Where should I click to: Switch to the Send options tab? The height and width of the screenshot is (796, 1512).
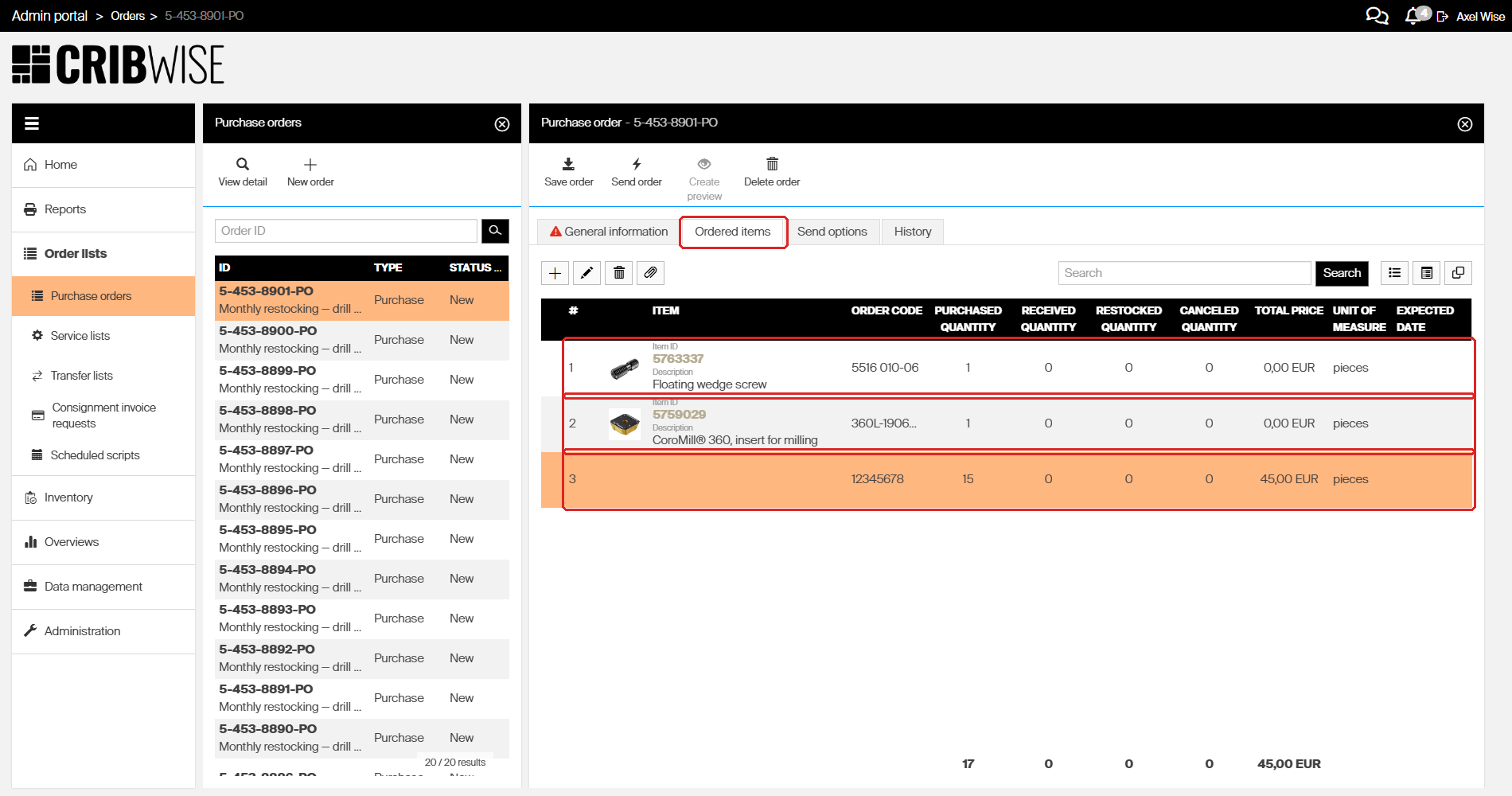point(832,232)
